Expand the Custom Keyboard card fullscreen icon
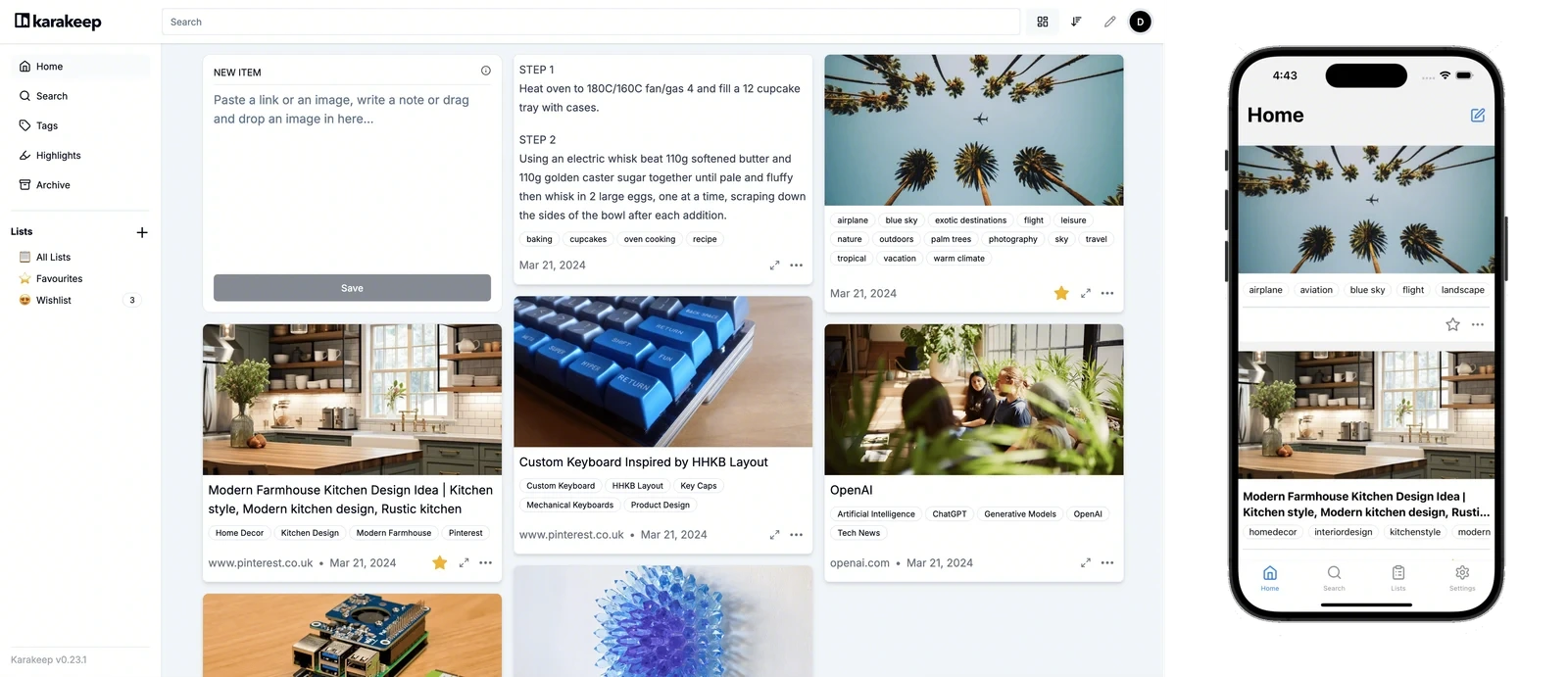This screenshot has height=677, width=1568. [774, 535]
